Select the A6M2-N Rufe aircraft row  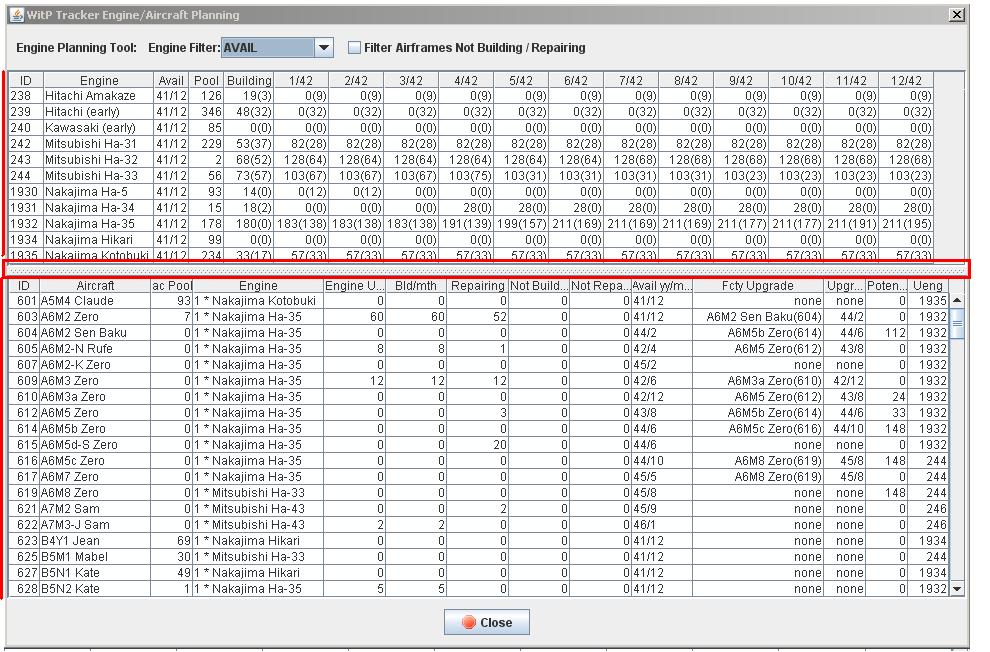coord(479,349)
